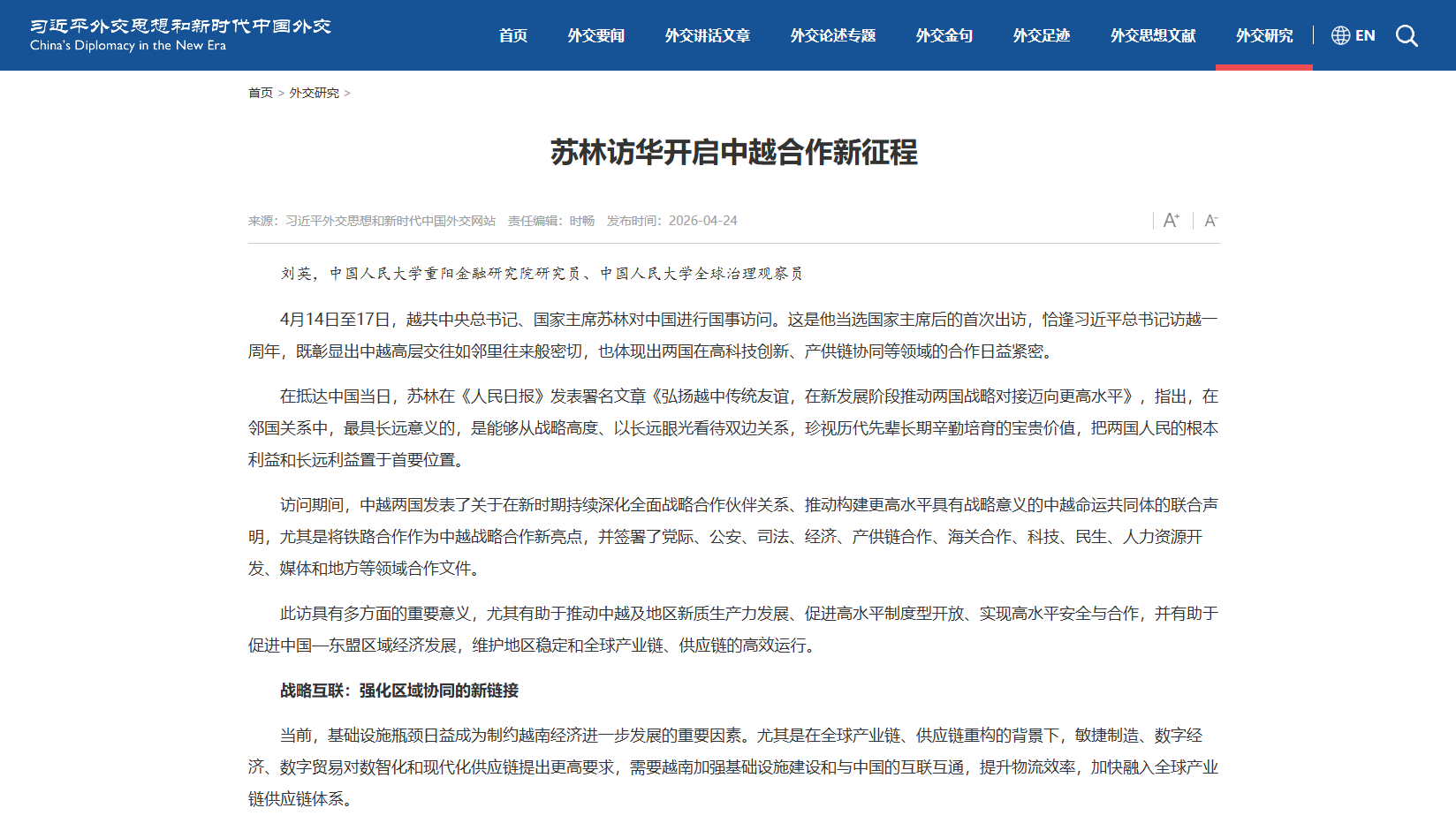Decrease article text size with A-
1456x823 pixels.
point(1210,220)
